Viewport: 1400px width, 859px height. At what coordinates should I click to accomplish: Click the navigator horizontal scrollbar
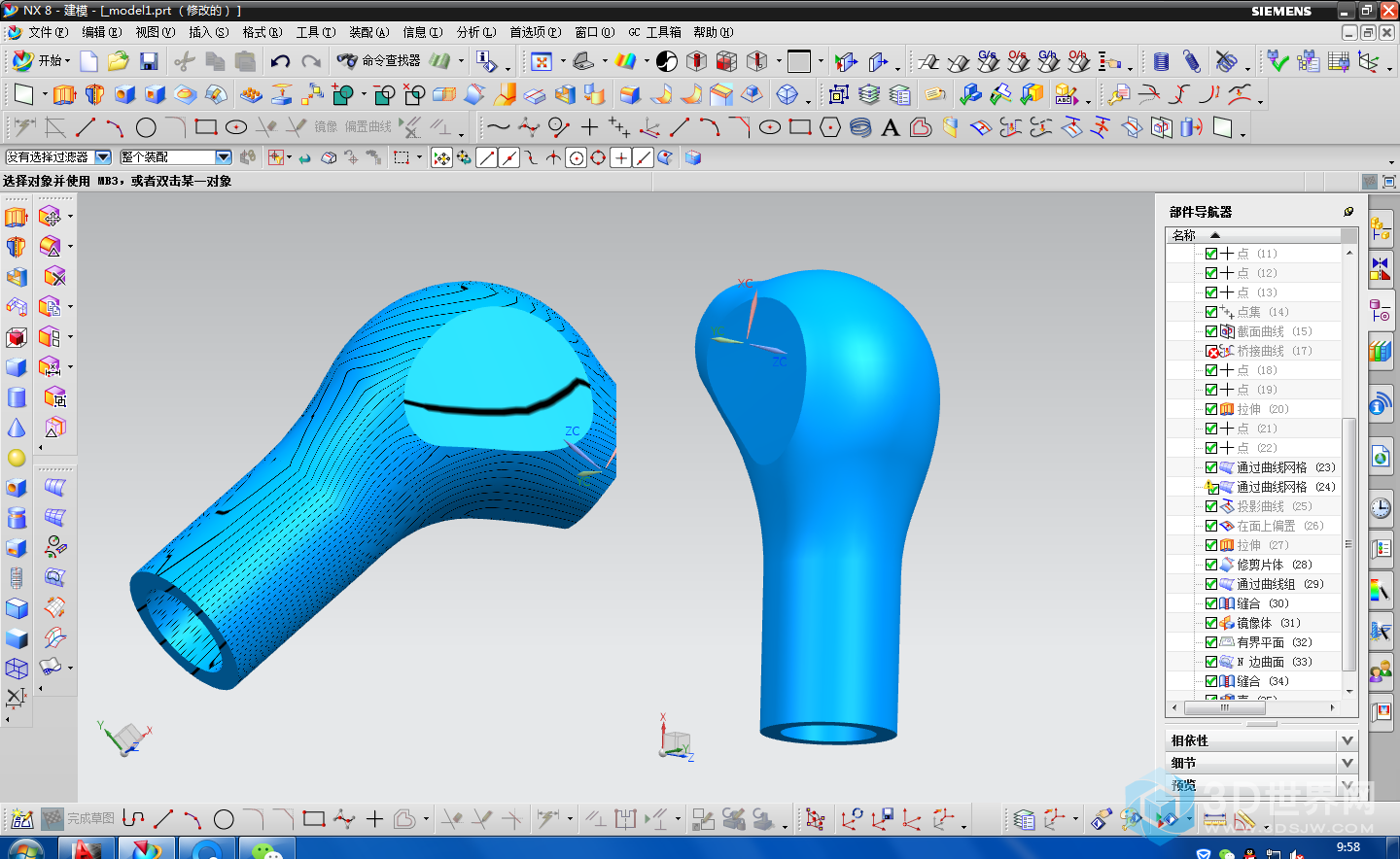coord(1224,707)
